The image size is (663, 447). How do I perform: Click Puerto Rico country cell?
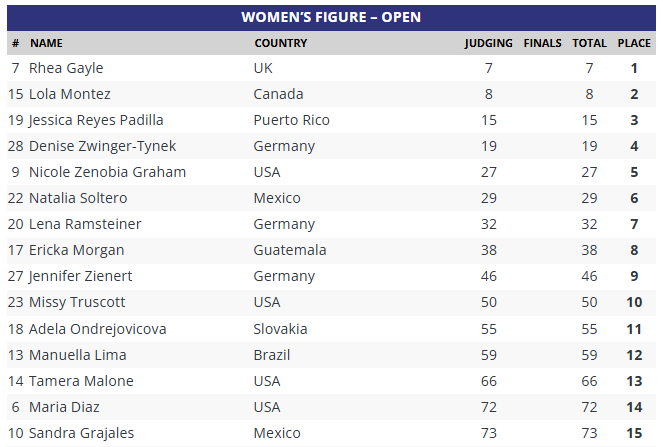click(x=292, y=120)
